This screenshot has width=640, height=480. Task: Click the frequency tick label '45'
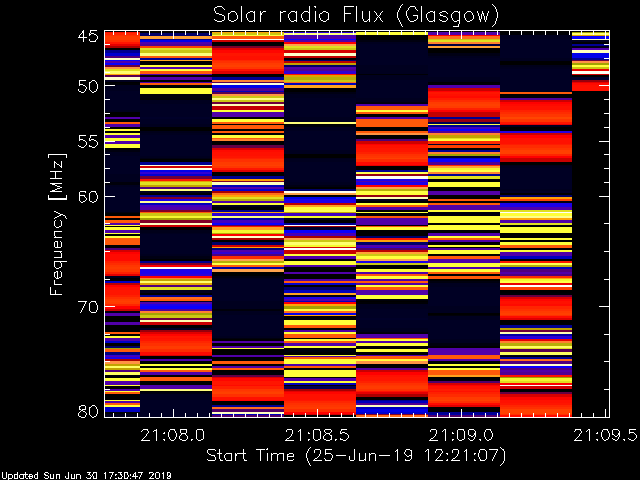(88, 36)
